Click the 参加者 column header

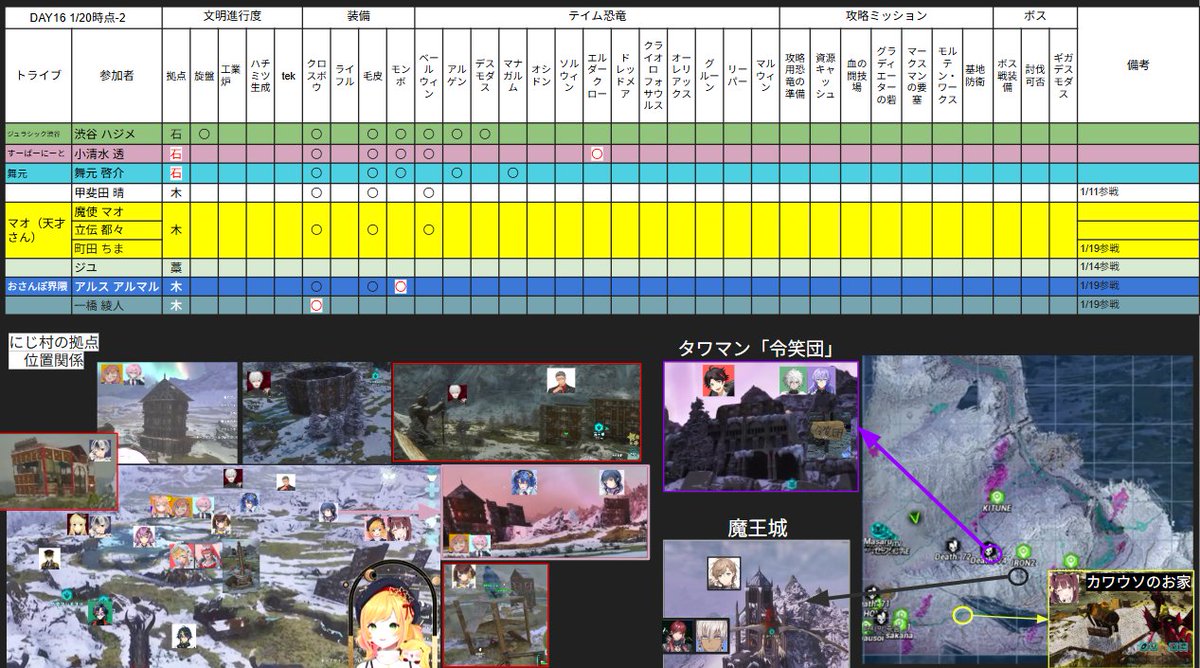click(x=117, y=75)
